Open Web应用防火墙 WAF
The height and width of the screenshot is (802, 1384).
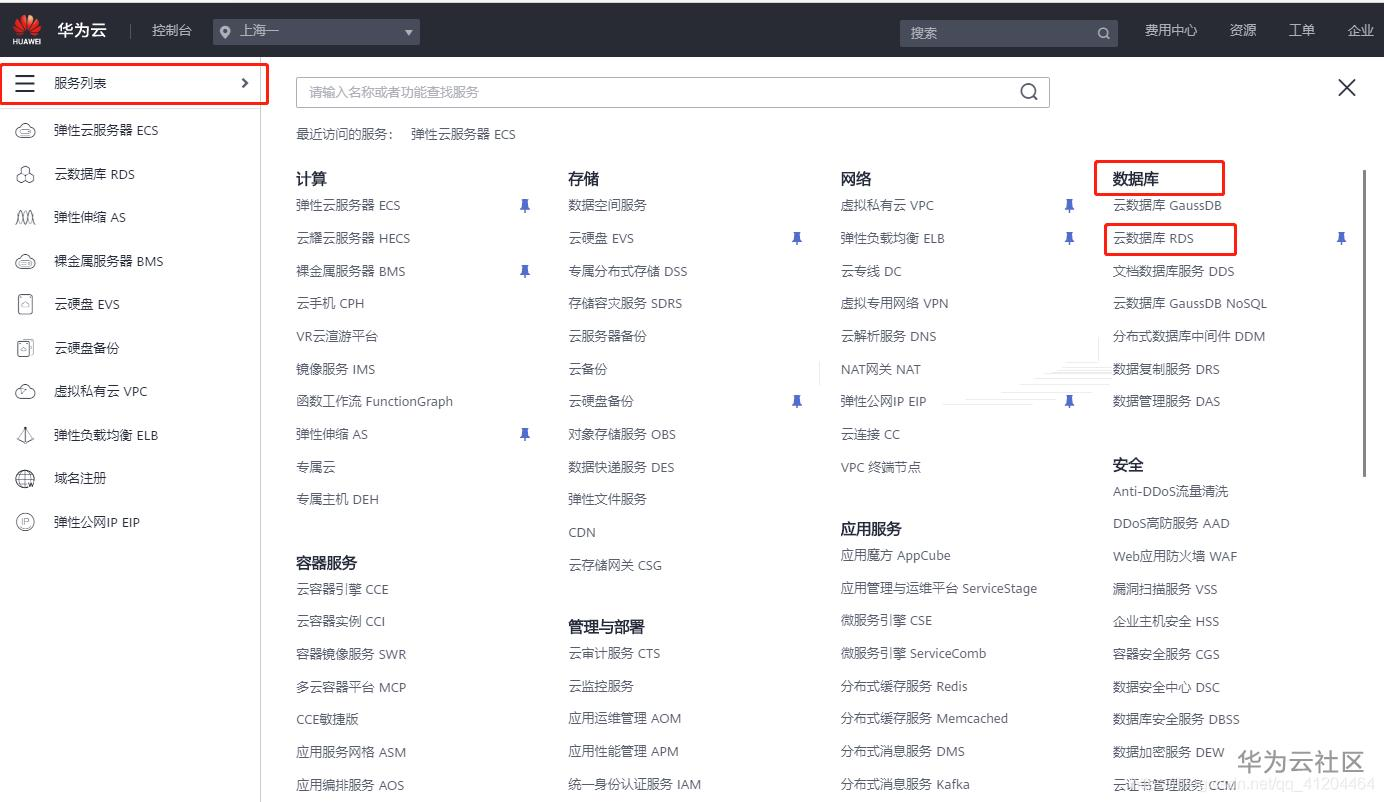tap(1175, 556)
